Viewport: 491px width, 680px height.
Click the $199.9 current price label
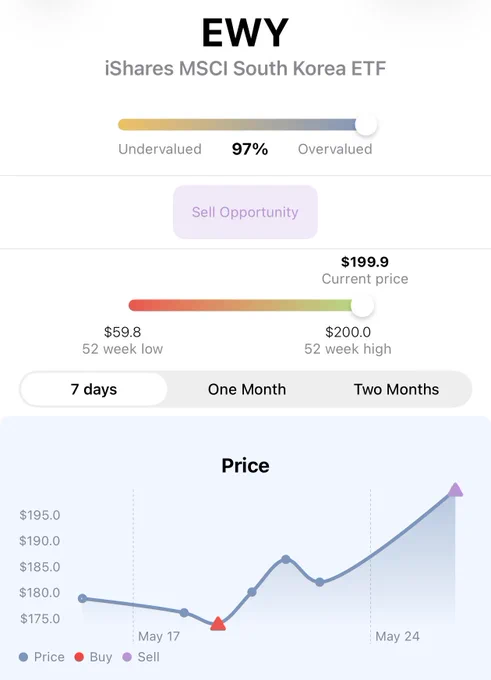coord(365,262)
